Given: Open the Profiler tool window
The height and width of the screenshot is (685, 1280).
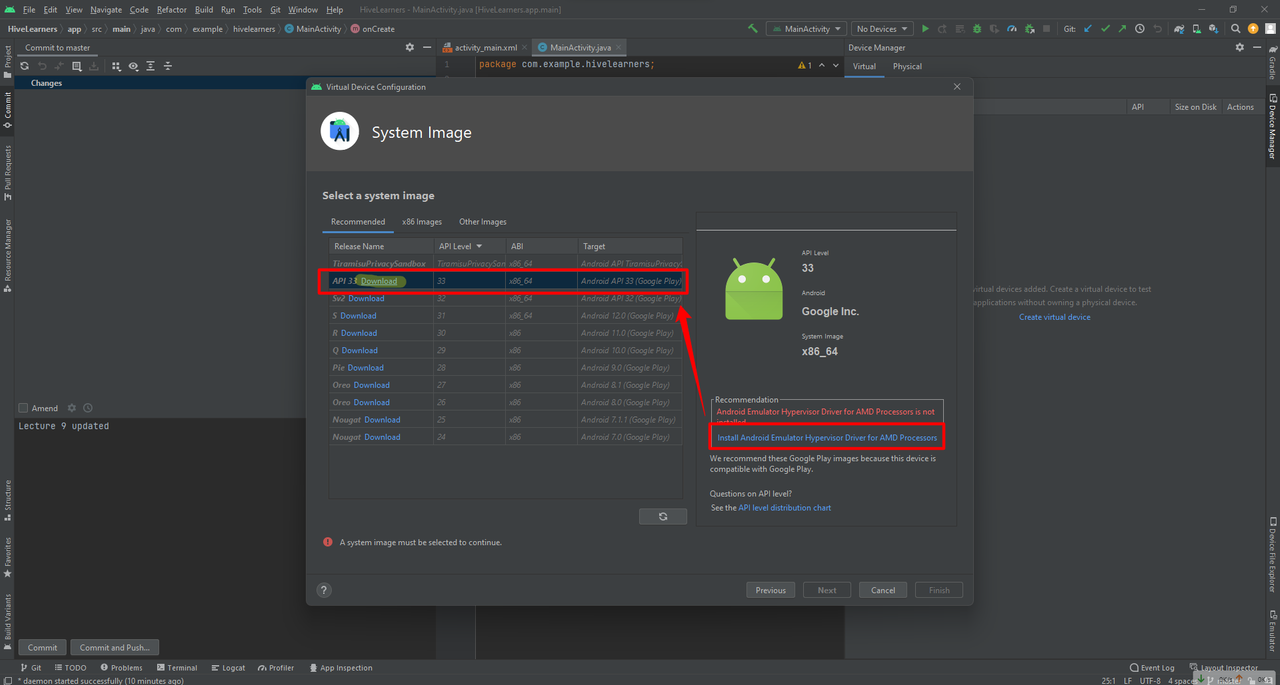Looking at the screenshot, I should point(275,668).
